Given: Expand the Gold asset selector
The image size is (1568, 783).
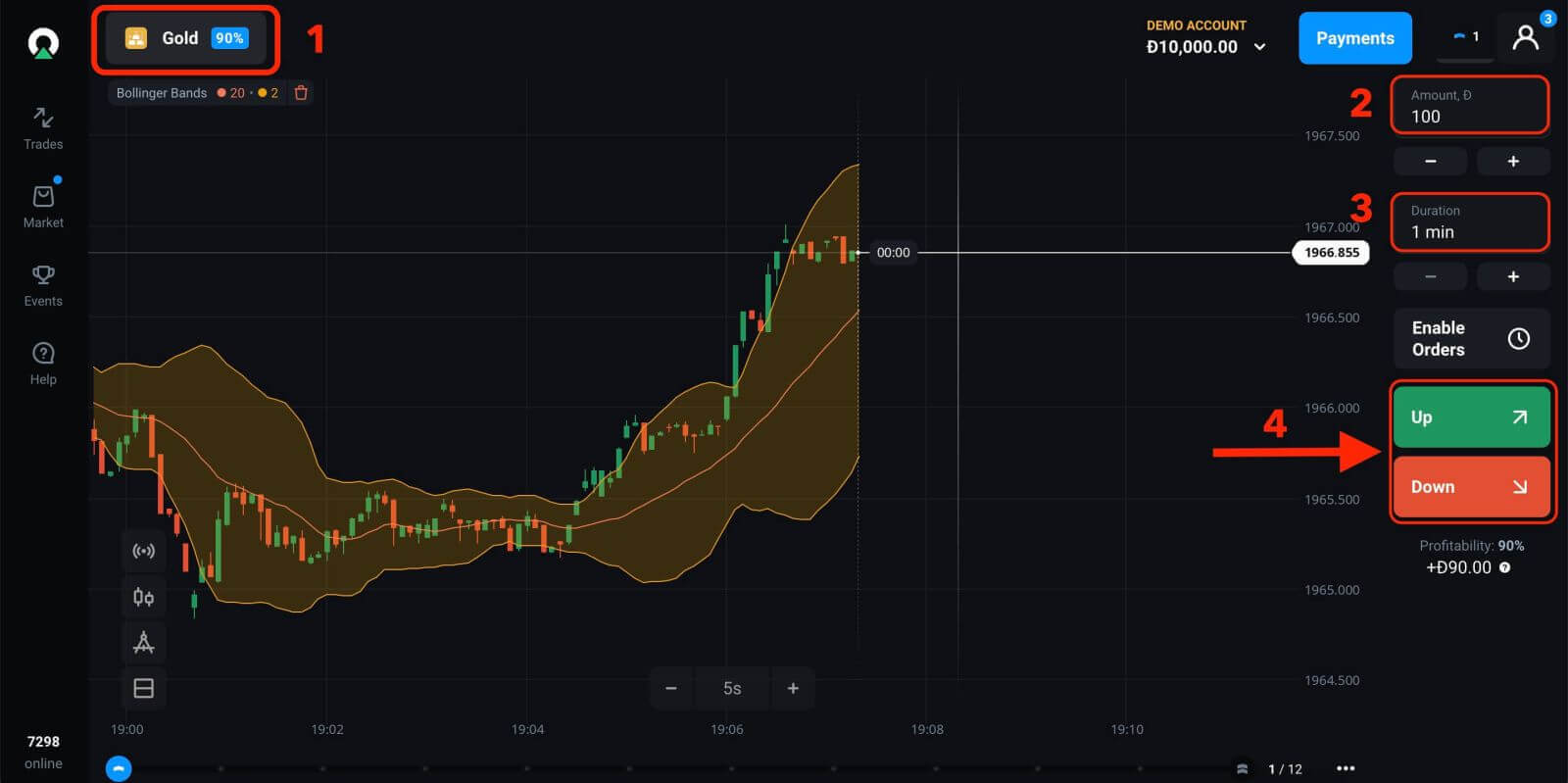Looking at the screenshot, I should 185,38.
